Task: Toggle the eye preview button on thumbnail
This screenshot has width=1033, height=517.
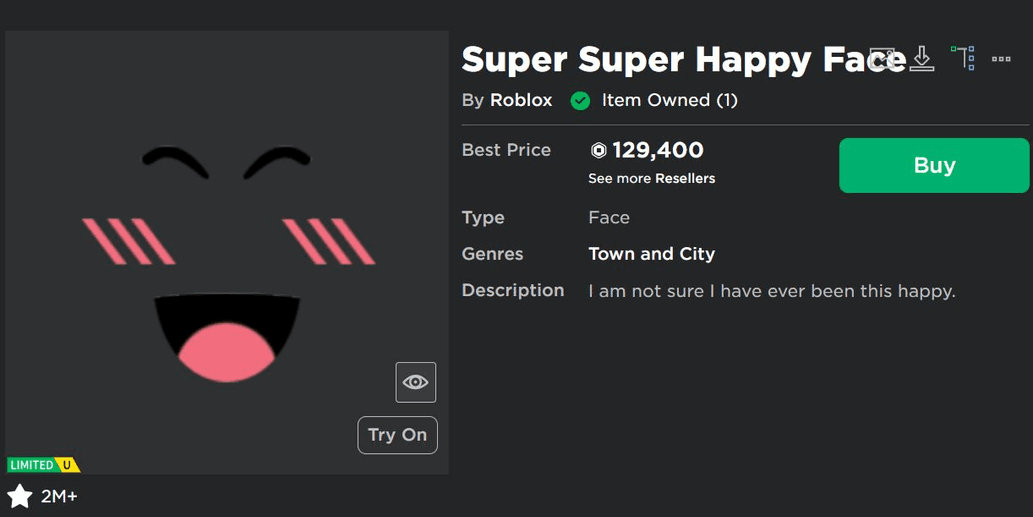Action: tap(416, 382)
